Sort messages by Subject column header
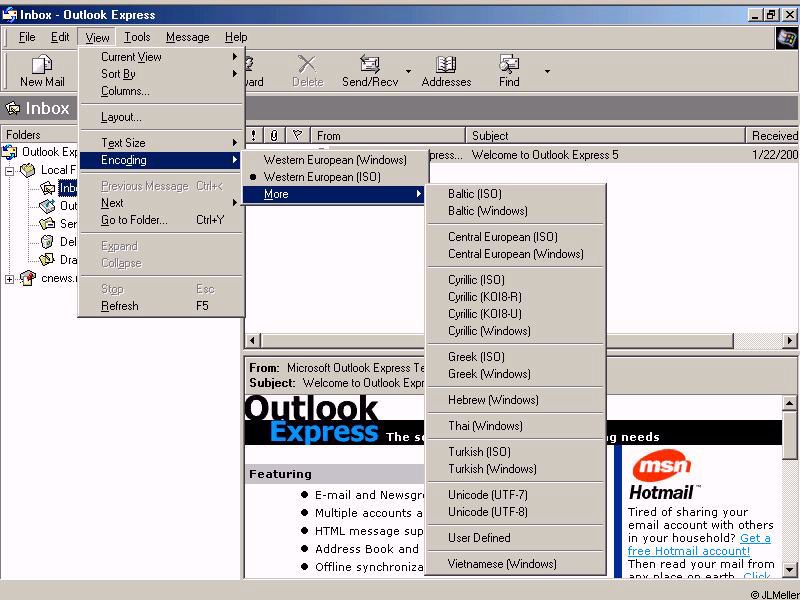Image resolution: width=800 pixels, height=600 pixels. click(x=605, y=136)
